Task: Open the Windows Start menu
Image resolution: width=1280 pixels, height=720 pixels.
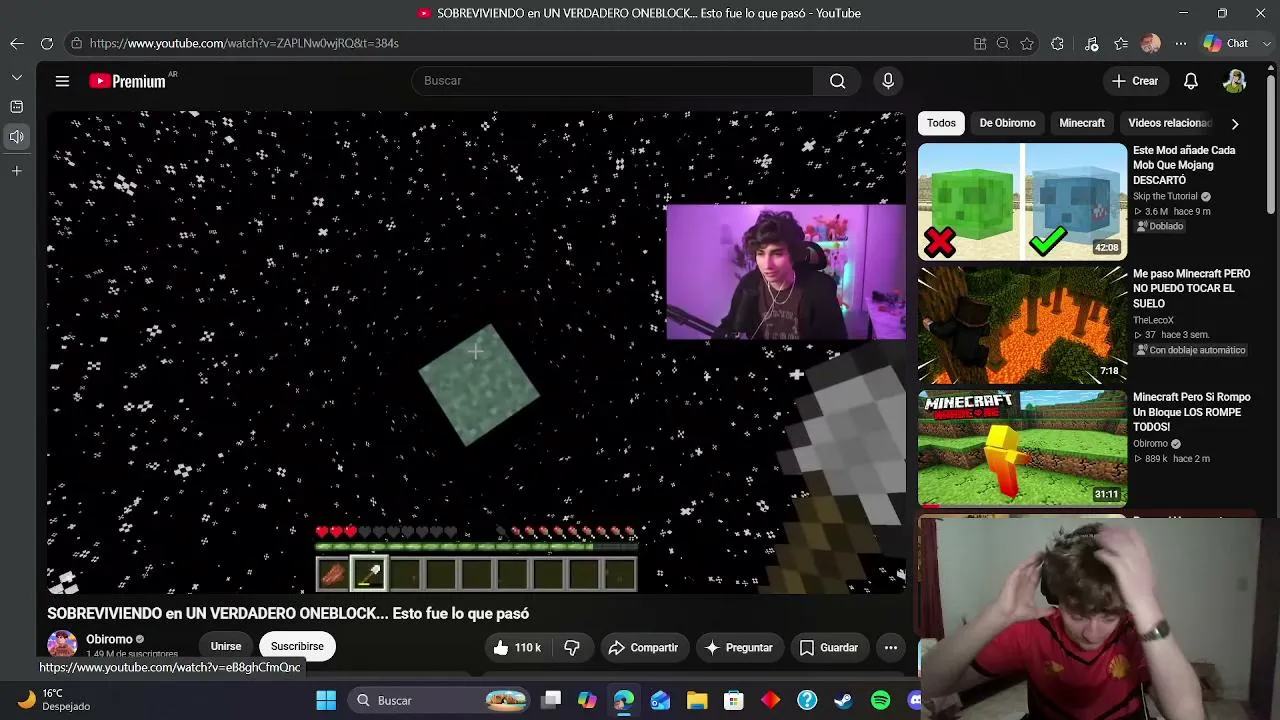Action: point(326,700)
